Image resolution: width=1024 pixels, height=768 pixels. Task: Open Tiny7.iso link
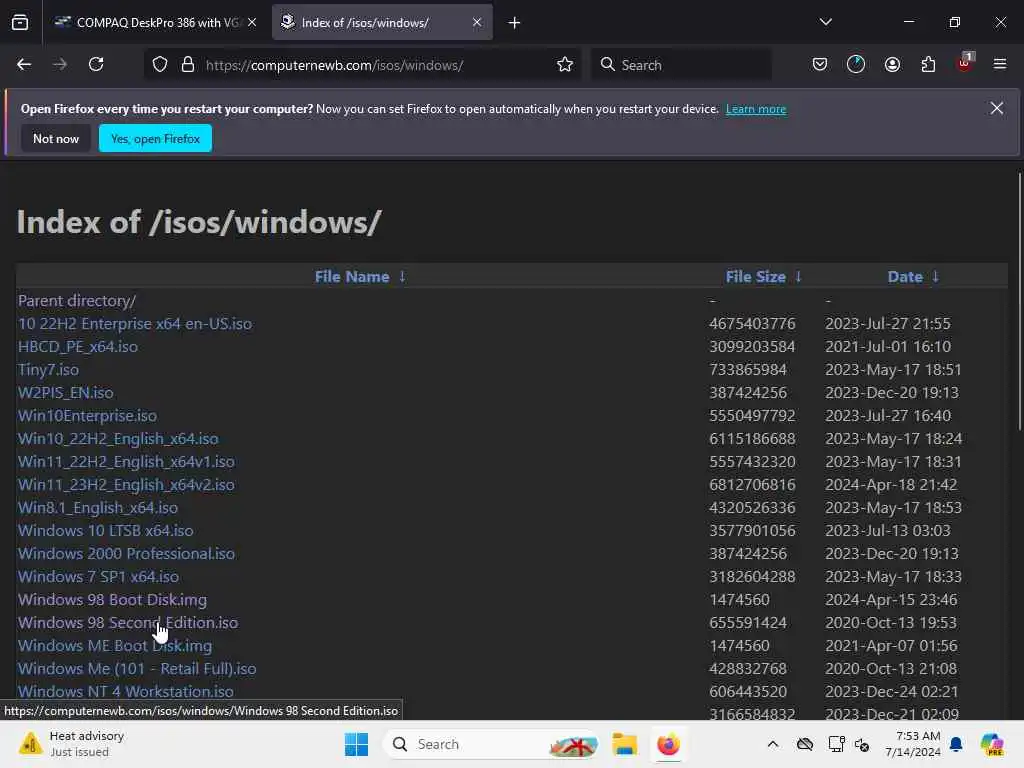point(48,370)
